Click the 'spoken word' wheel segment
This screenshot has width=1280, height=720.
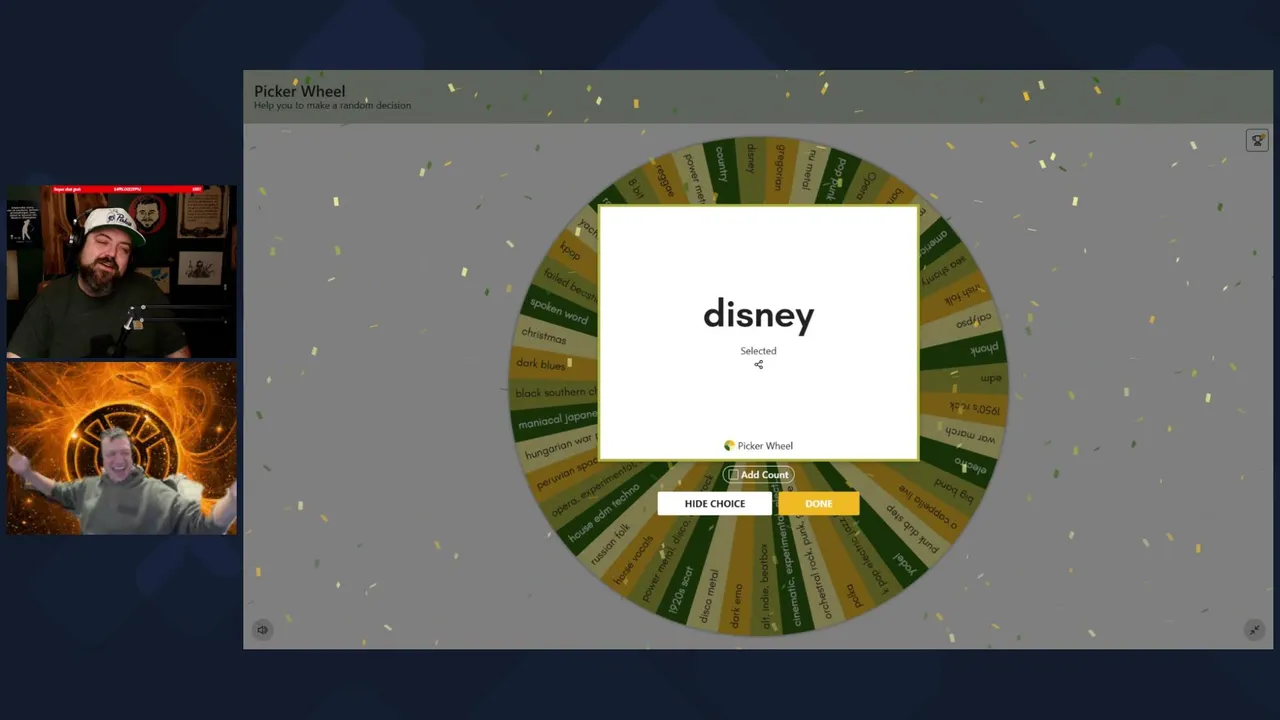[560, 312]
